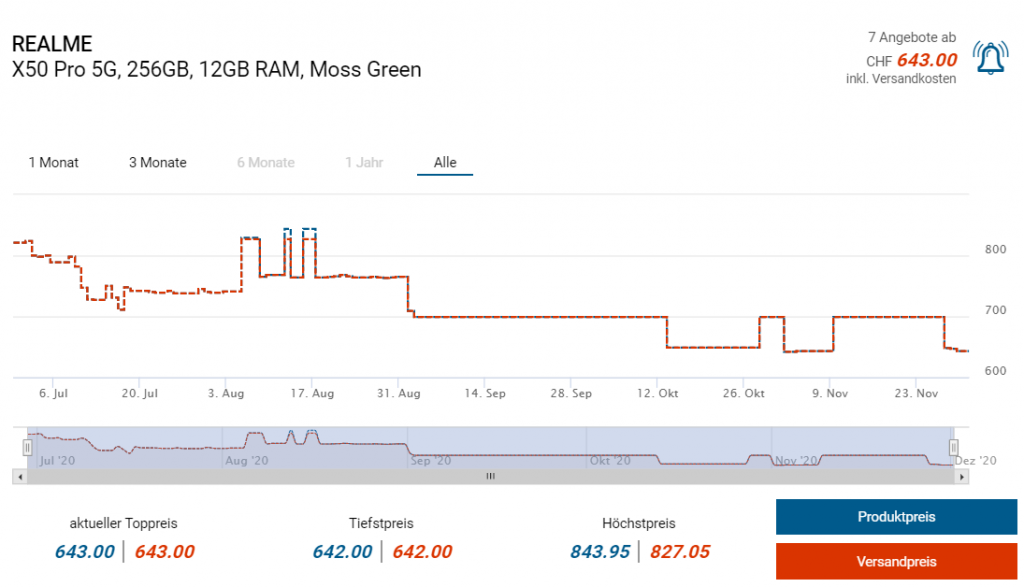Switch to the 3 Monate range
Image resolution: width=1024 pixels, height=587 pixels.
(x=157, y=163)
